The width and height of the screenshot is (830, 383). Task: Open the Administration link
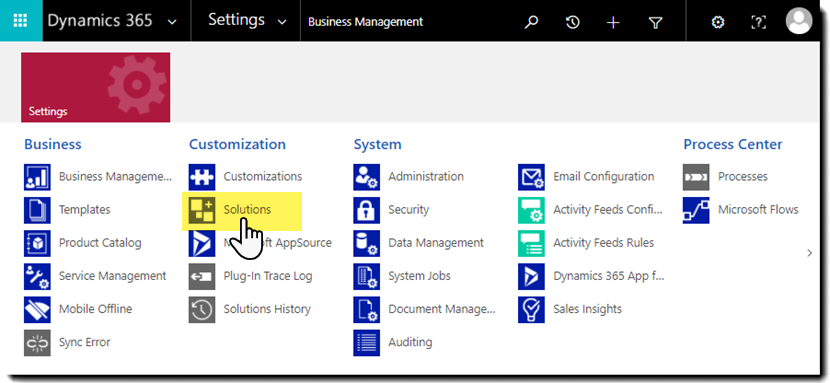coord(426,176)
